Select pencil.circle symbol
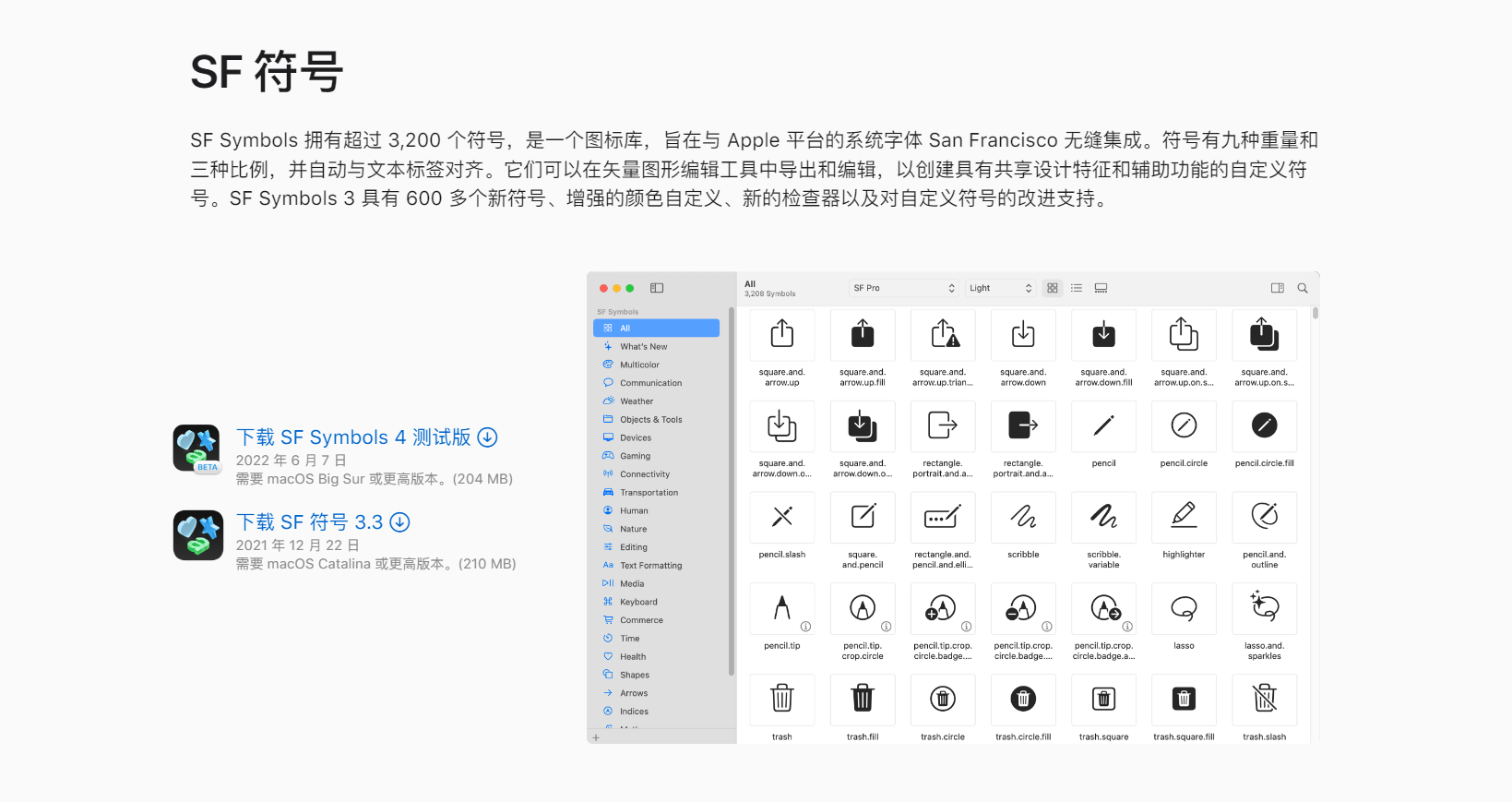Screen dimensions: 1512x802 coord(1184,425)
